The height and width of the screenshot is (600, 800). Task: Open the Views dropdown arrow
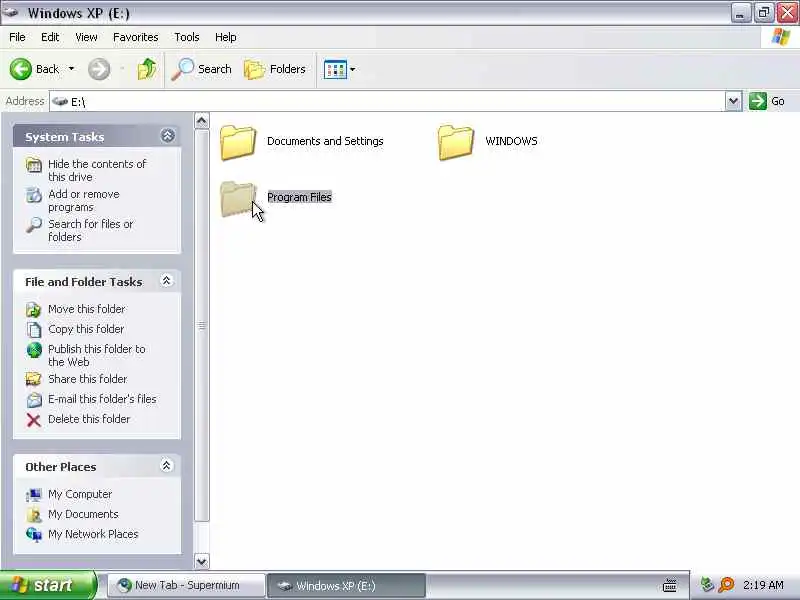(x=353, y=69)
